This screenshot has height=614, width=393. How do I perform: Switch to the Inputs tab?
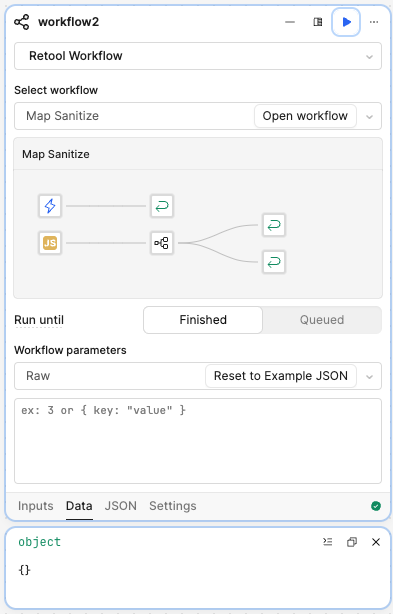36,506
